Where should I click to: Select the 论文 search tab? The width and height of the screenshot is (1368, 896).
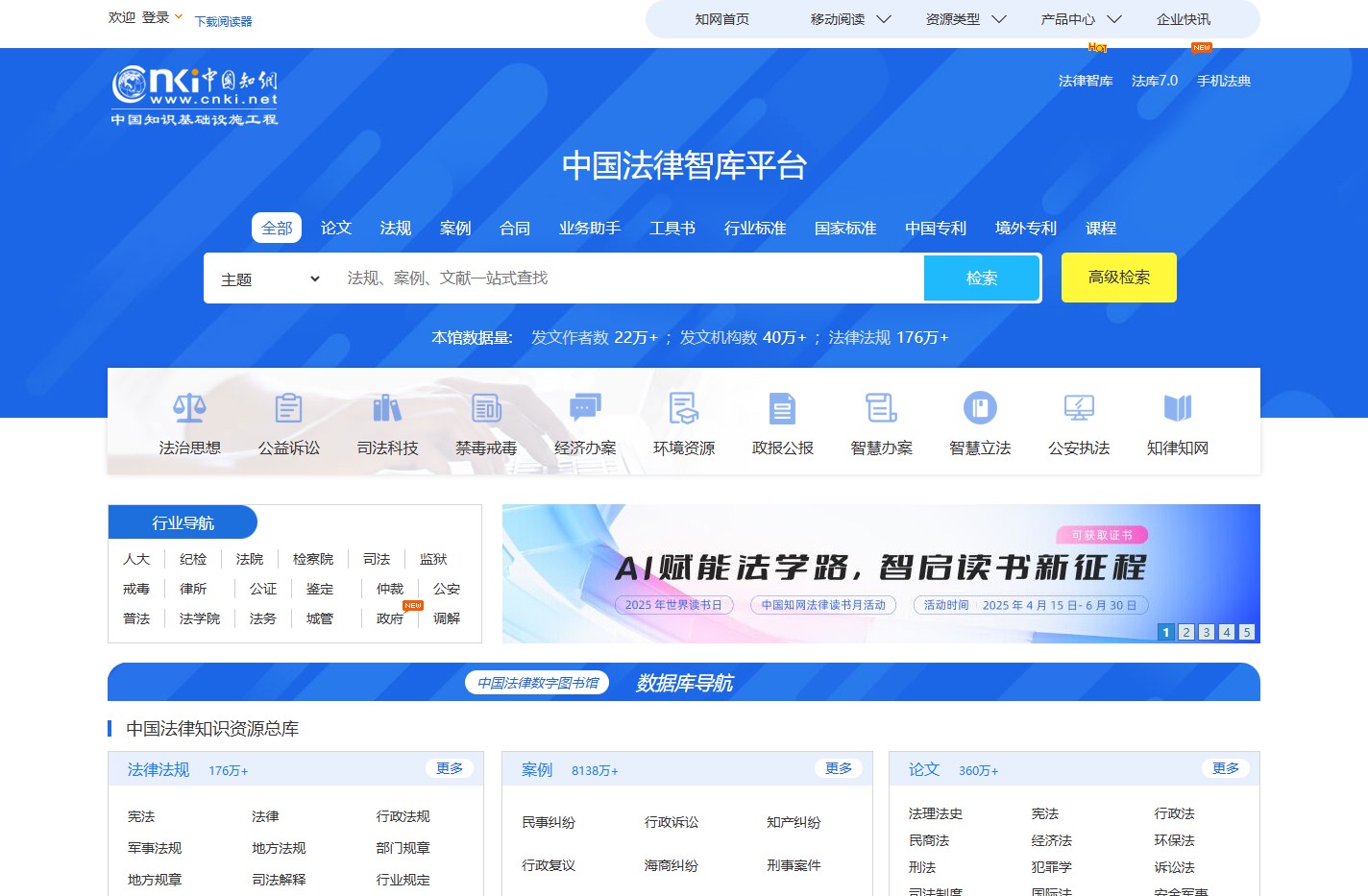(x=336, y=228)
